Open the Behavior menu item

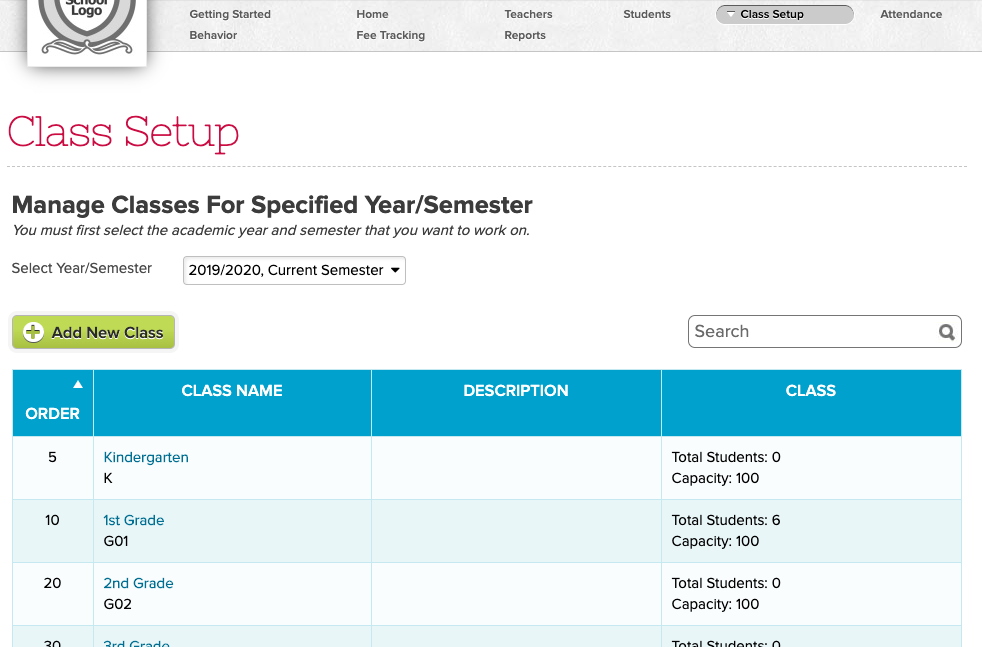(x=213, y=35)
